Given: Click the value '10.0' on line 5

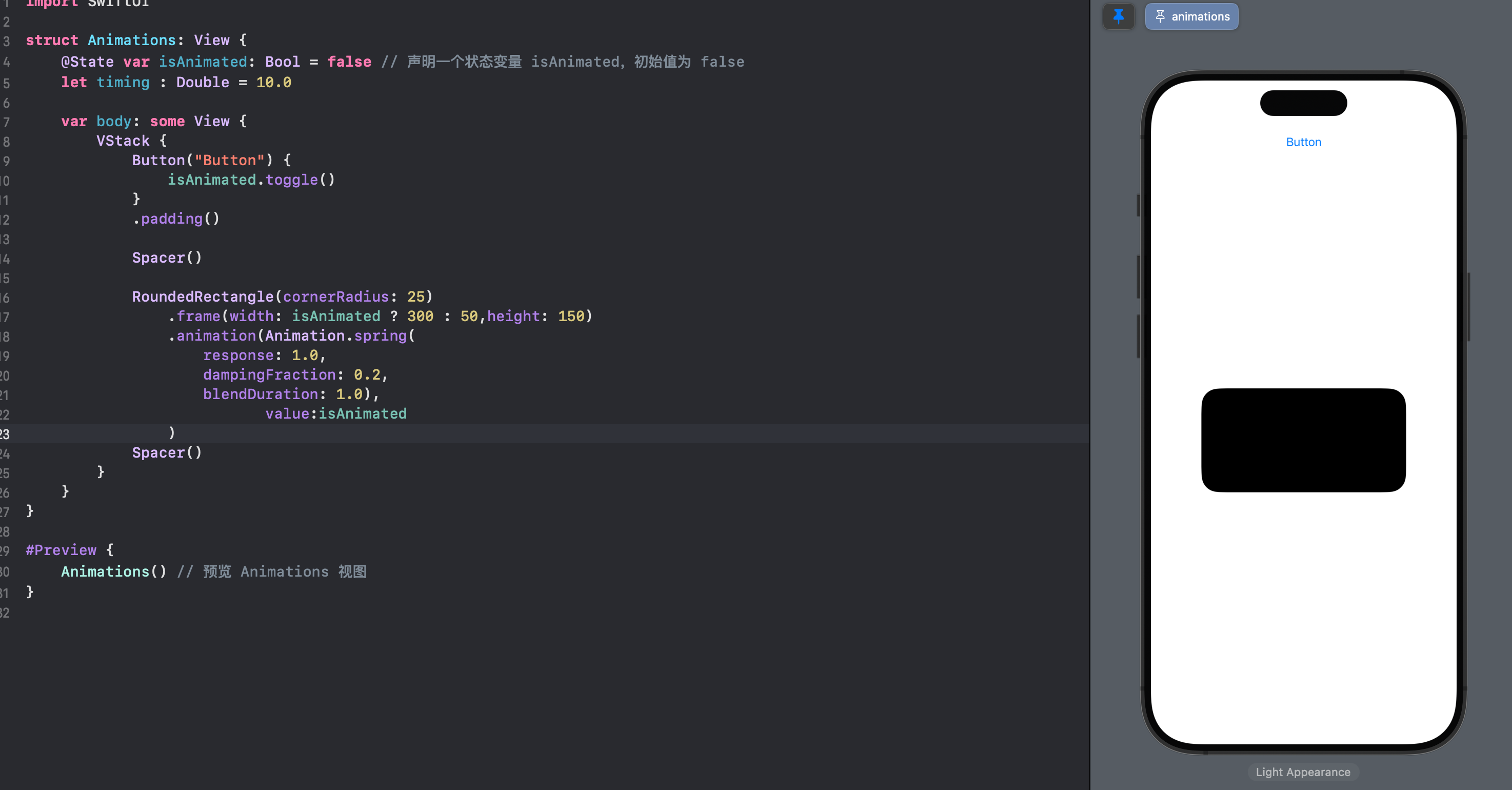Looking at the screenshot, I should click(x=273, y=82).
